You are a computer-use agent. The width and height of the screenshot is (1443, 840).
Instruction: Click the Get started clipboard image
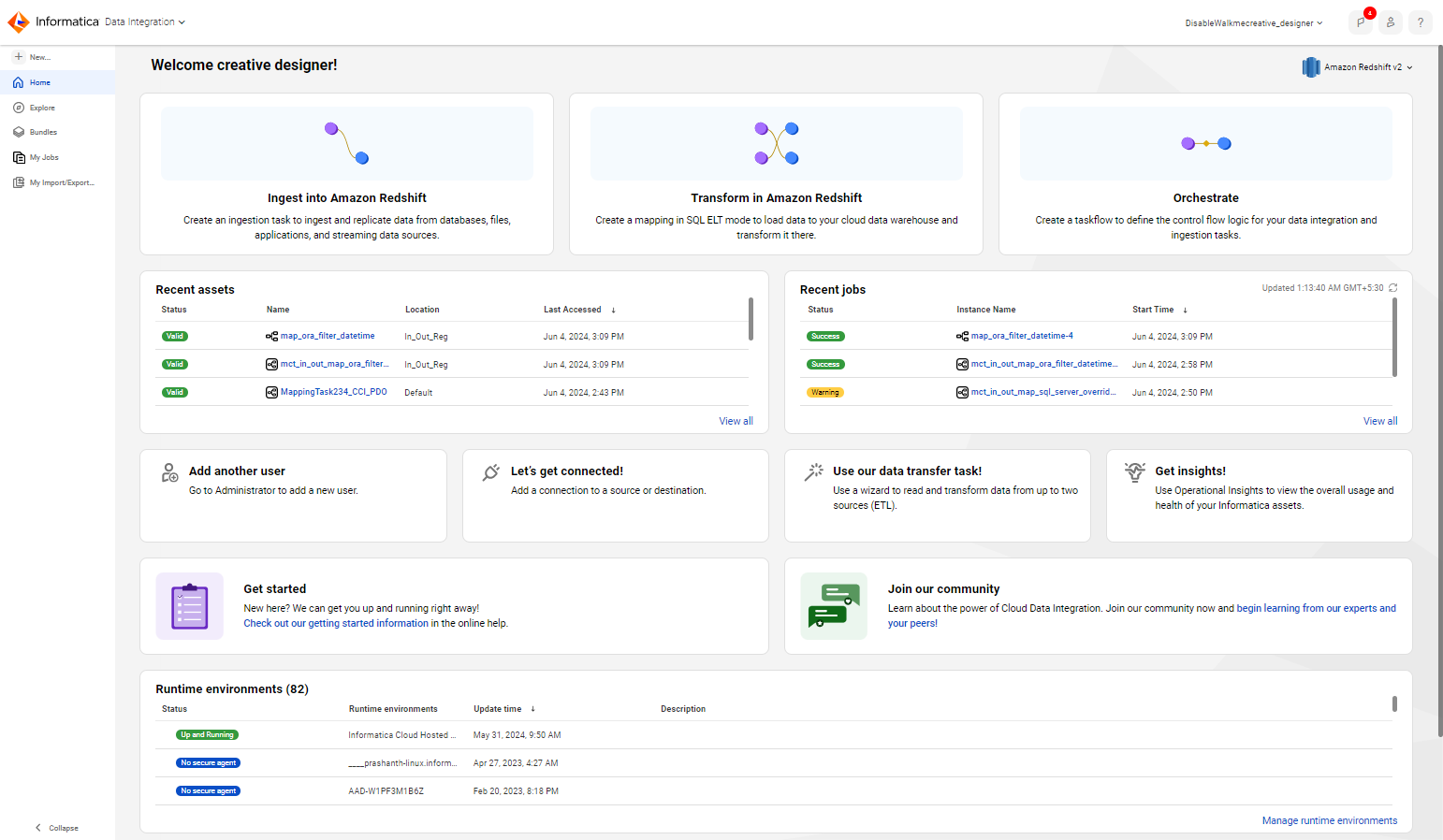coord(190,606)
